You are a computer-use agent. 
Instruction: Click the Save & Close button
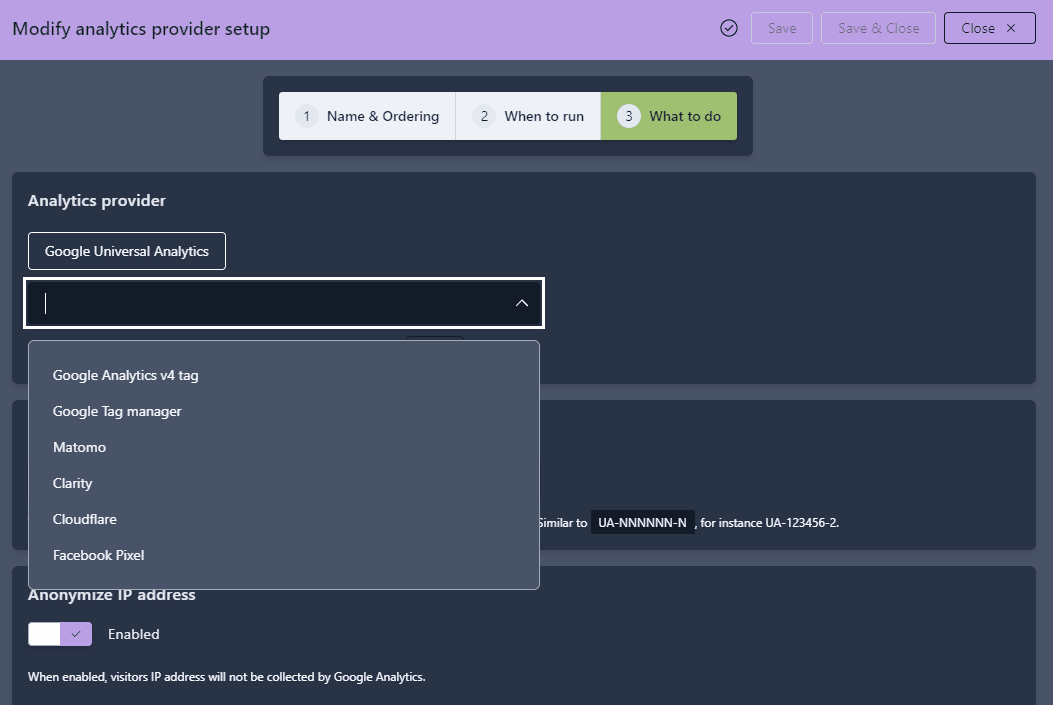click(878, 28)
